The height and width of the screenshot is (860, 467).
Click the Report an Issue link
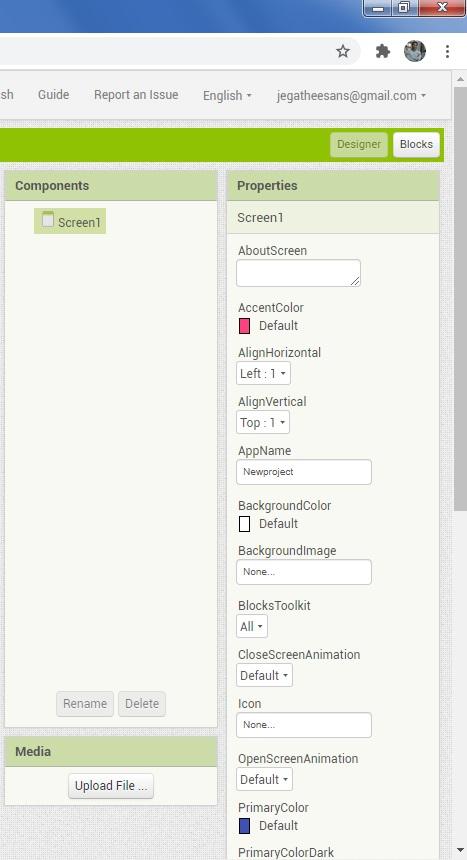click(136, 95)
